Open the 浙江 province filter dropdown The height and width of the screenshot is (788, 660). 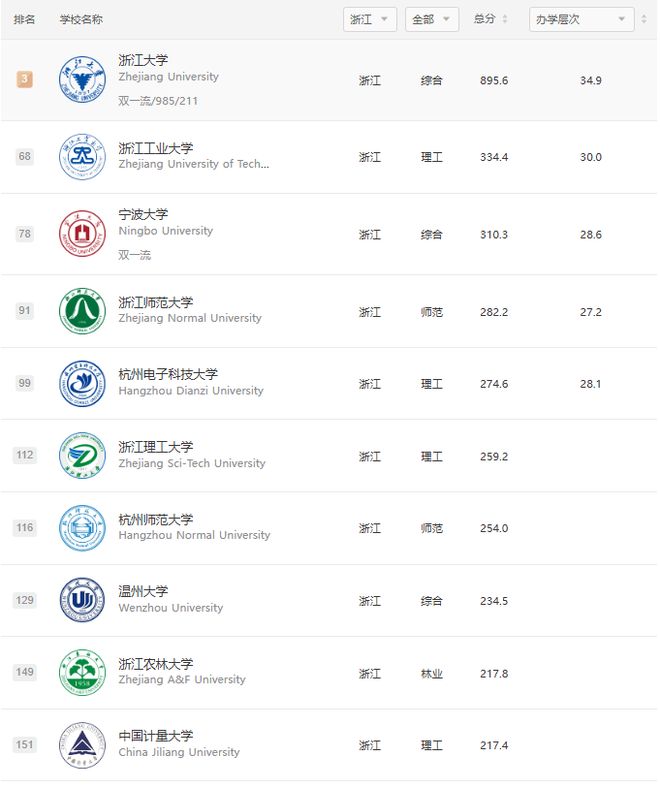[x=370, y=20]
